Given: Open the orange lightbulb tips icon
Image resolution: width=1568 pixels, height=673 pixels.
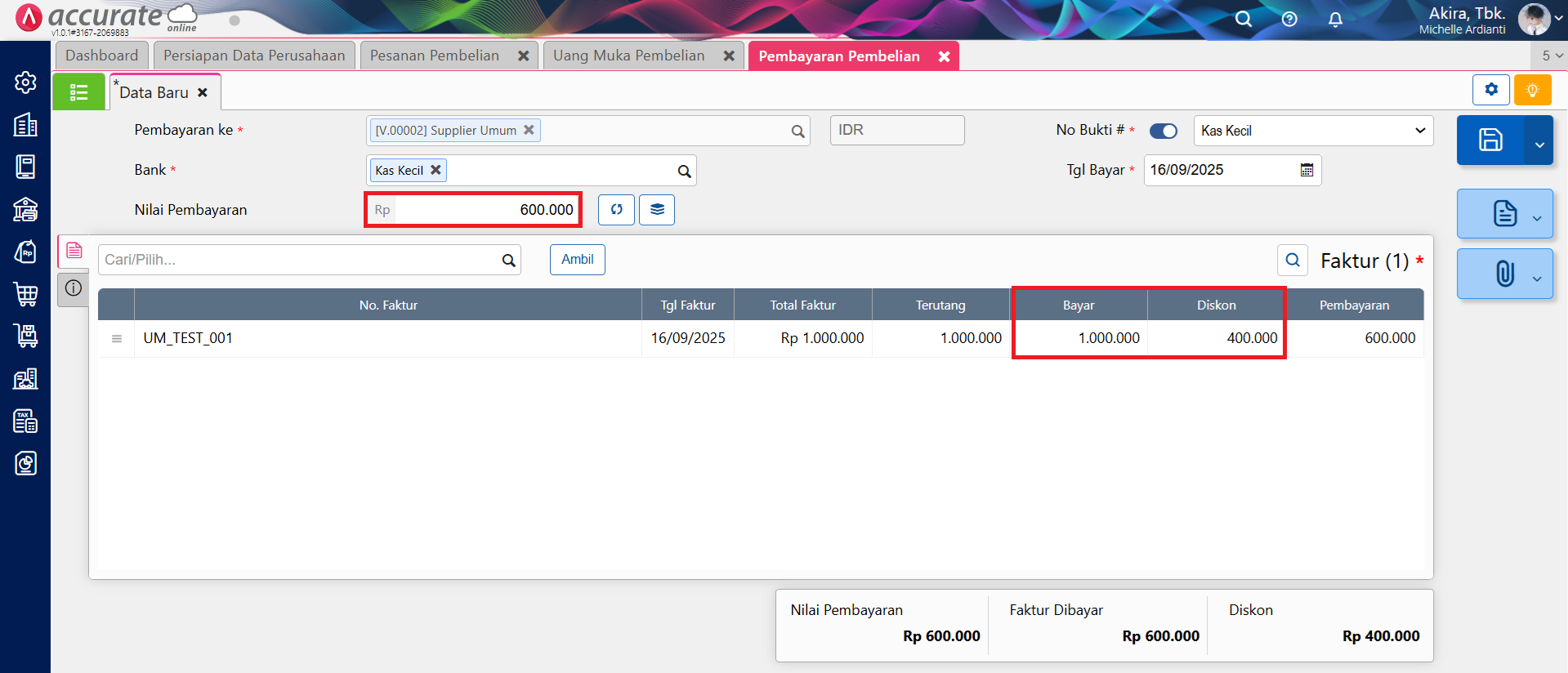Looking at the screenshot, I should [1532, 90].
